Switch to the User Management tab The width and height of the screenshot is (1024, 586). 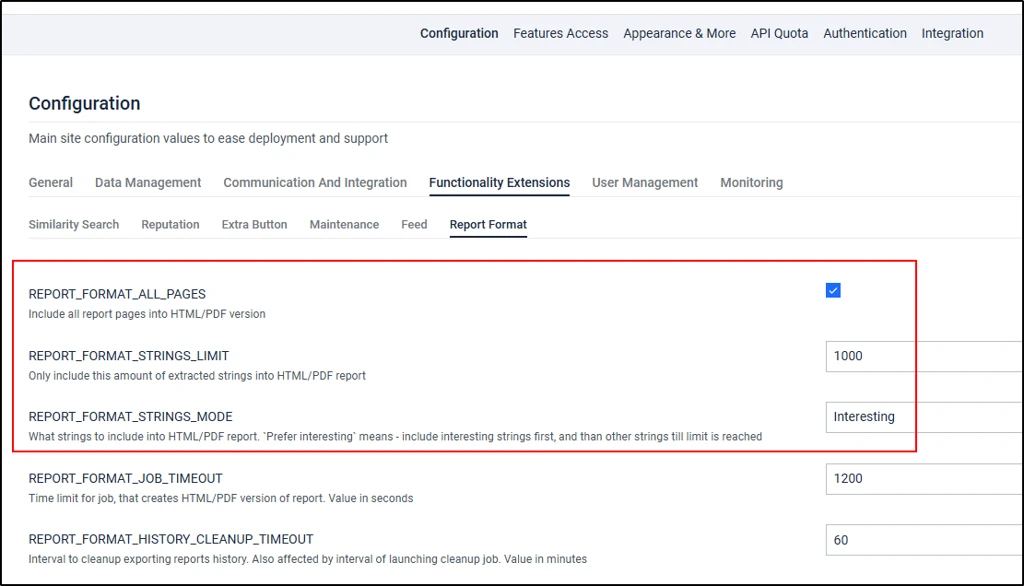click(645, 183)
